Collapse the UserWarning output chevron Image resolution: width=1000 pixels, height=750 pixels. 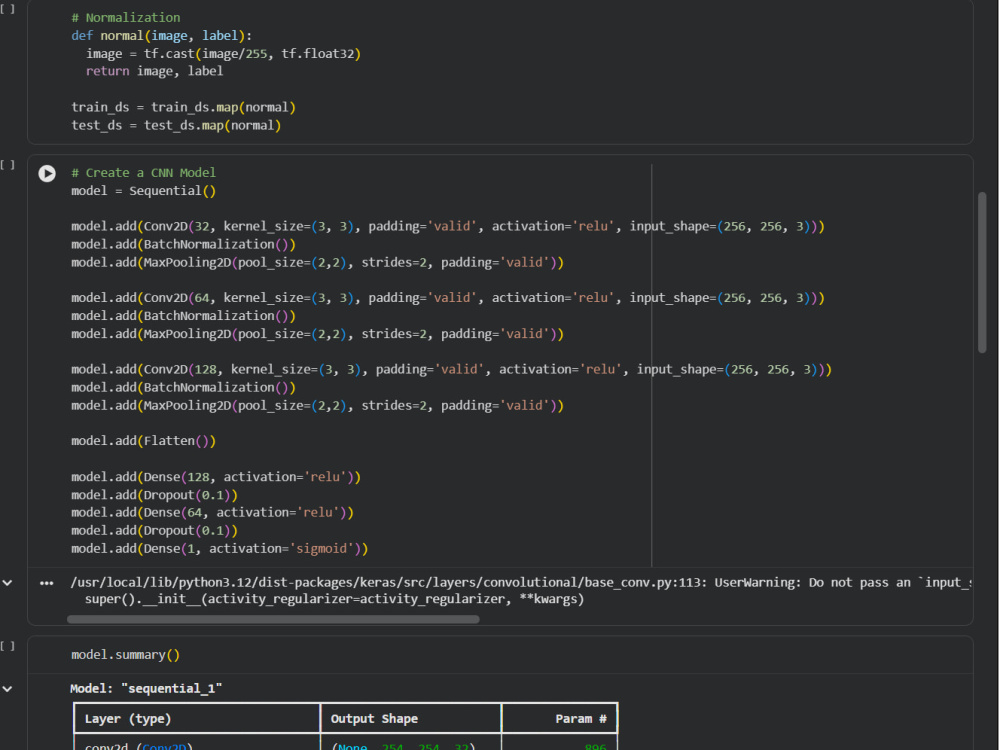click(x=8, y=583)
